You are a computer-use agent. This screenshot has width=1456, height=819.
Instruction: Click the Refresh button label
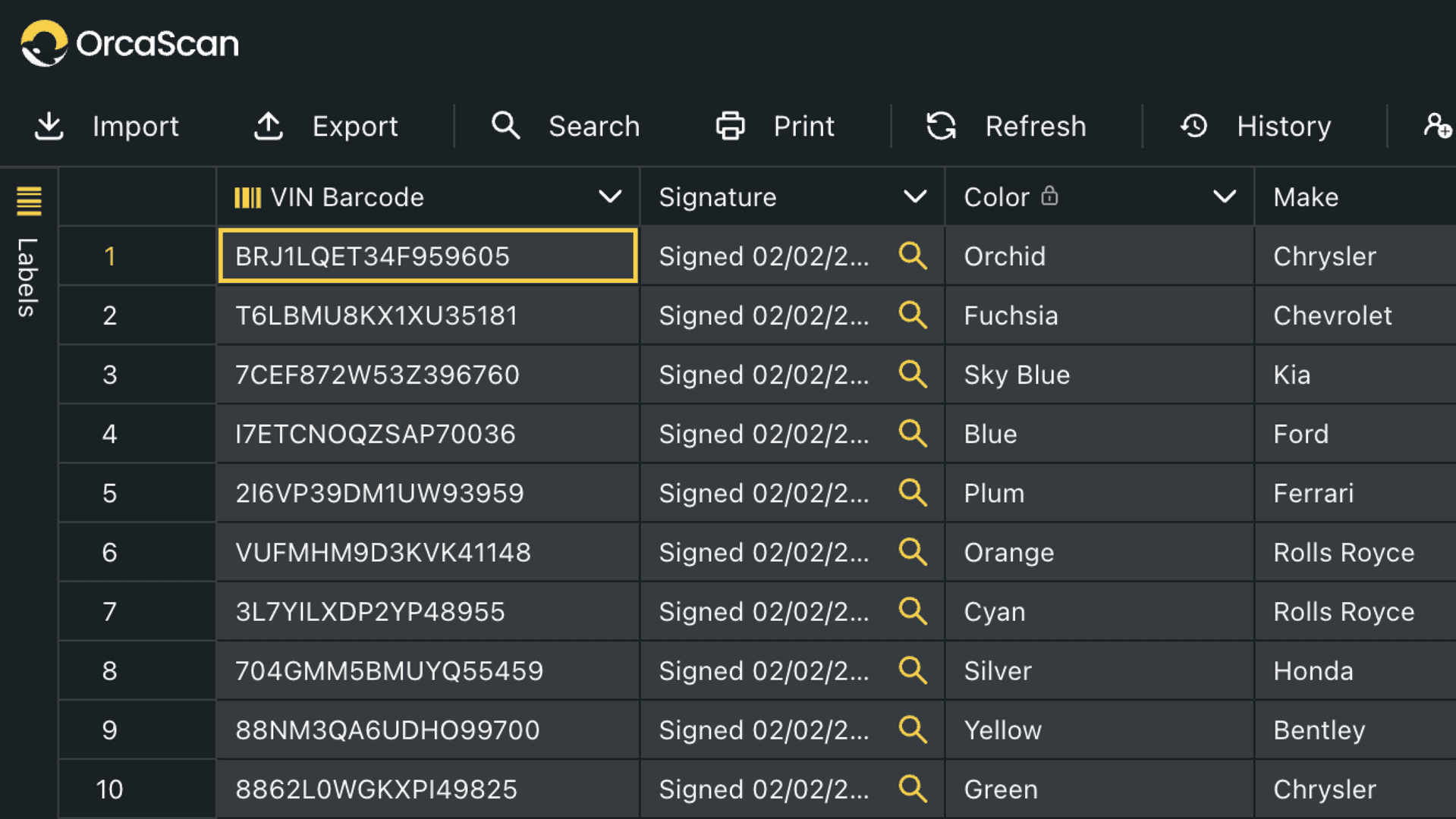point(1035,126)
